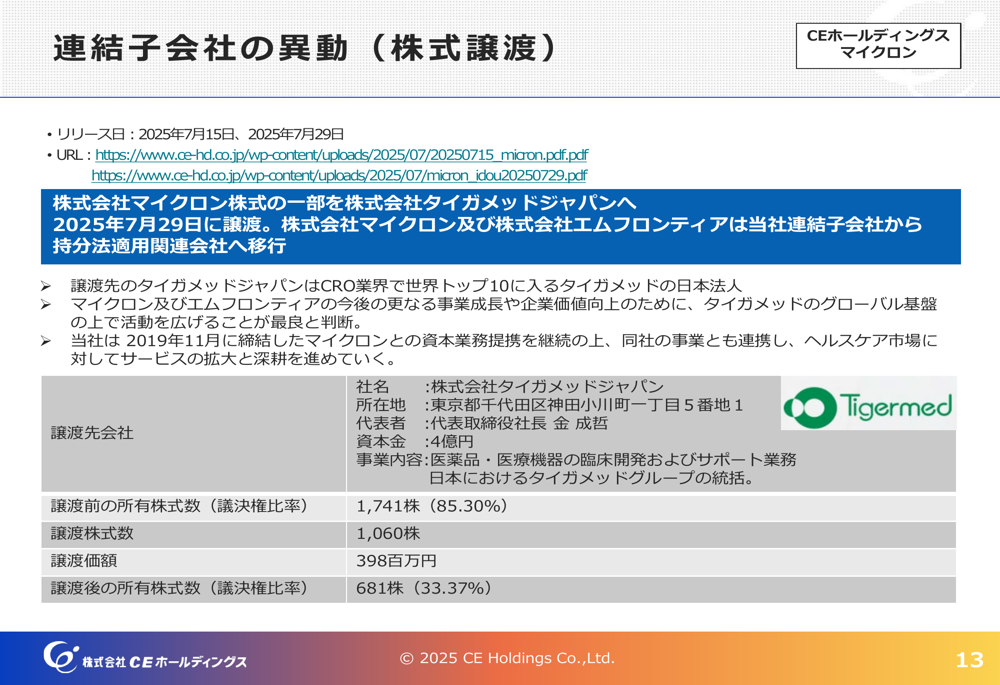Click the CEホールディングス マイクロン label box
1000x685 pixels.
click(878, 45)
